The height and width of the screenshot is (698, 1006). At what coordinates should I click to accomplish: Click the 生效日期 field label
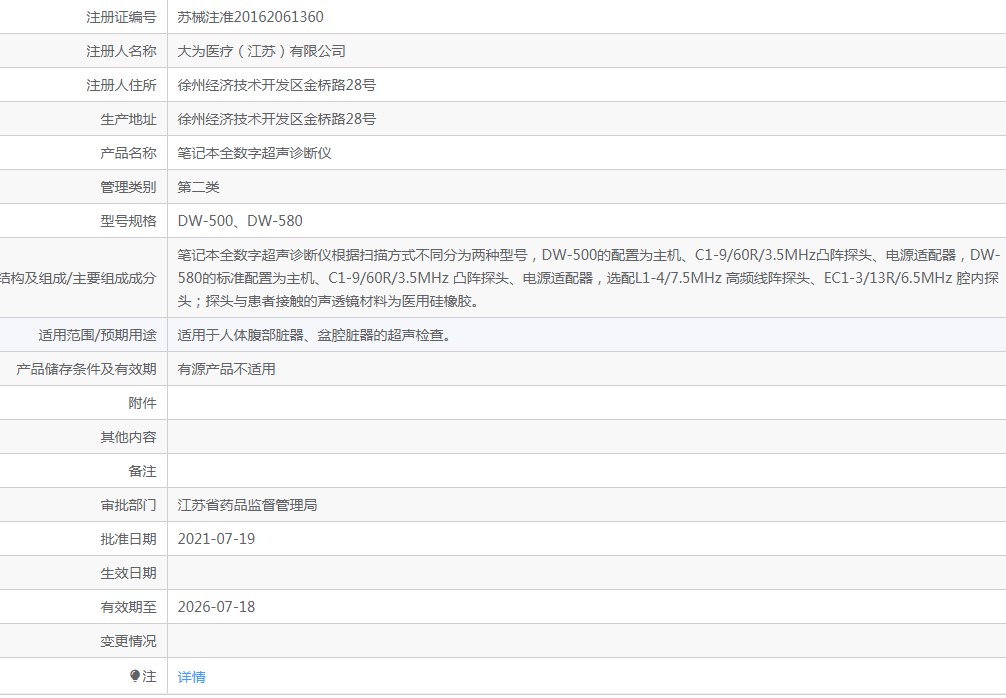point(128,573)
